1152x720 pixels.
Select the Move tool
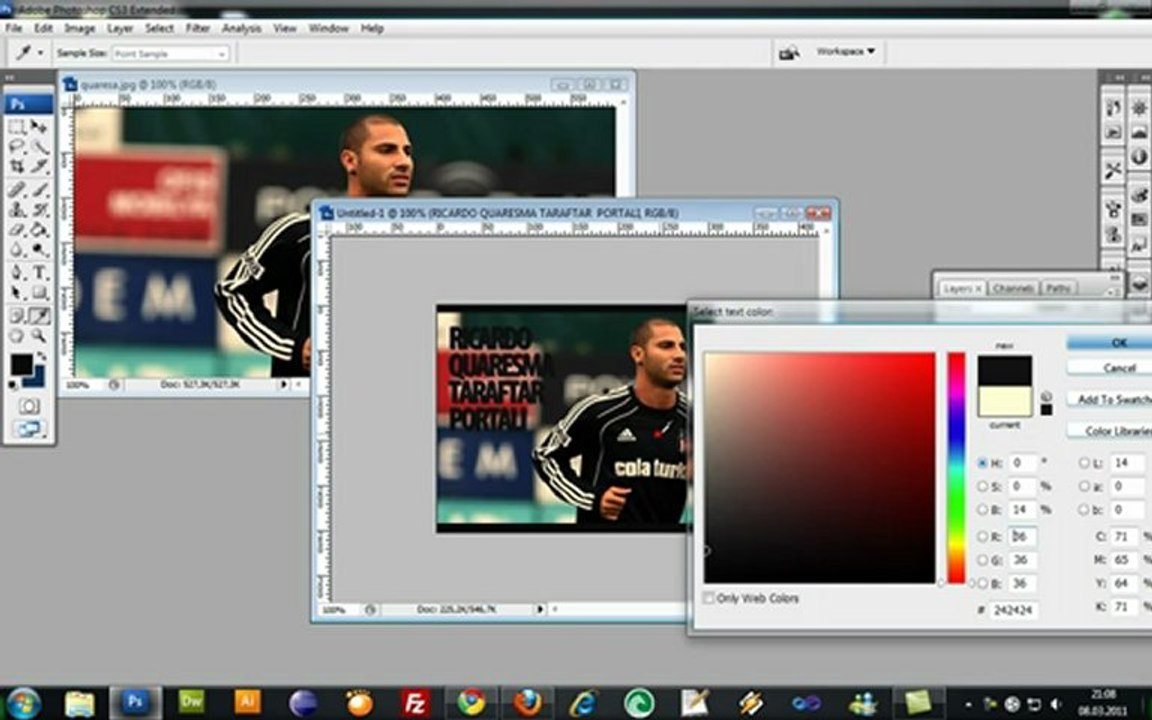(x=39, y=127)
